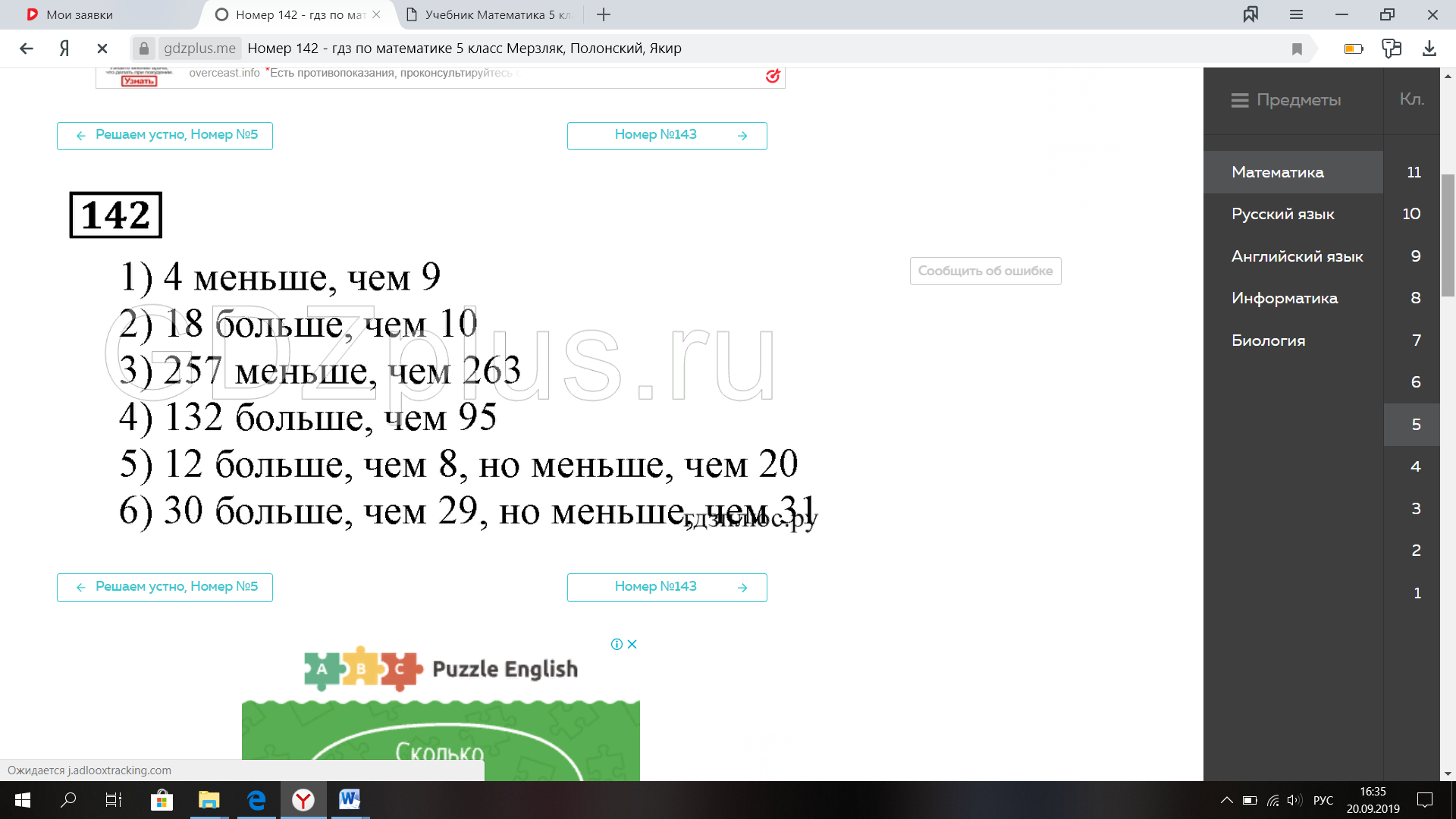The image size is (1456, 819).
Task: Click the browser back arrow button
Action: [x=27, y=49]
